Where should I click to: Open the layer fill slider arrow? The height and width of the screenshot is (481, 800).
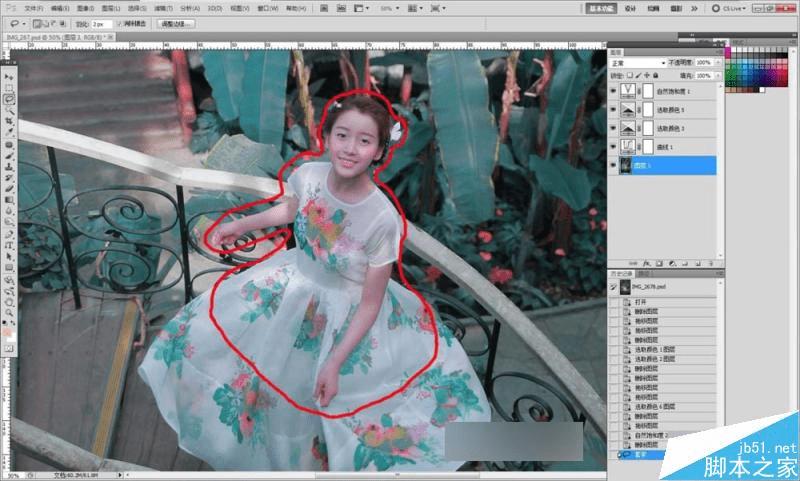[718, 75]
